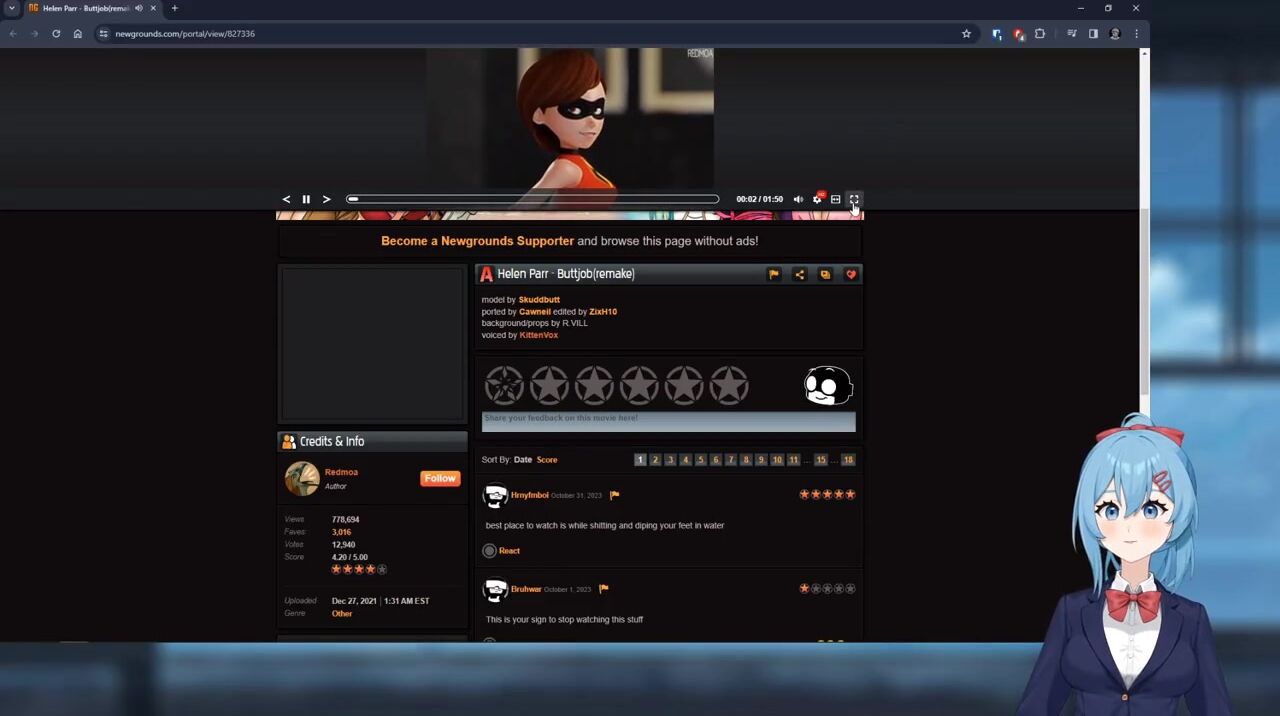
Task: Sort reviews by Date
Action: tap(523, 460)
